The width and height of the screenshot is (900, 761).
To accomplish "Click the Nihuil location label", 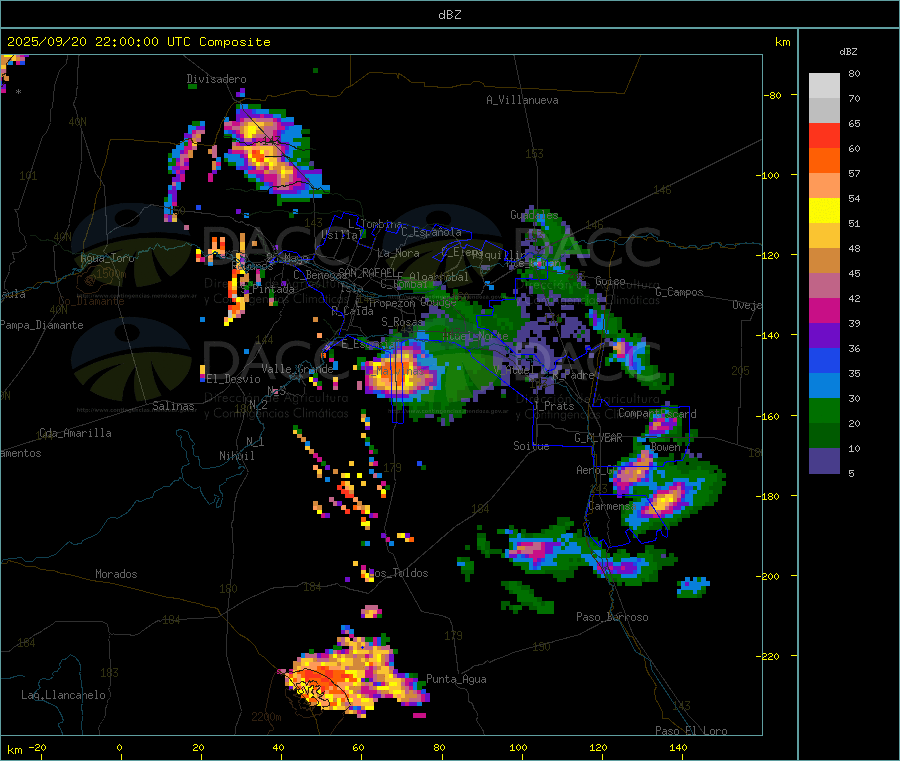I will pyautogui.click(x=237, y=456).
